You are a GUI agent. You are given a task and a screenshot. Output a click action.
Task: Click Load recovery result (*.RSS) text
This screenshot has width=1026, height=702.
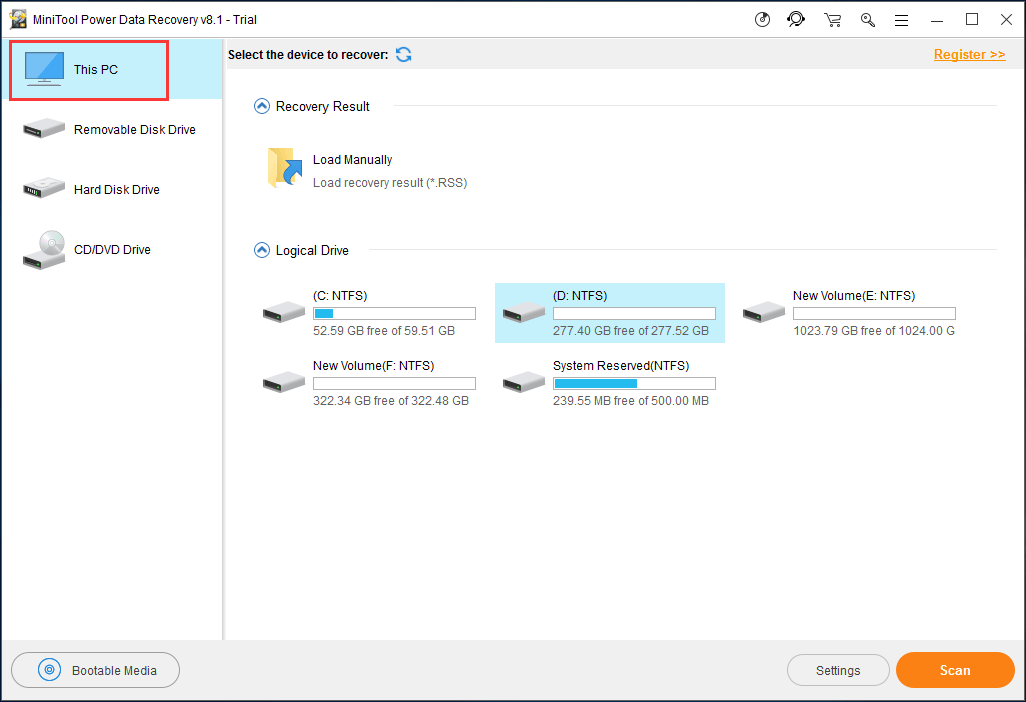(x=390, y=183)
